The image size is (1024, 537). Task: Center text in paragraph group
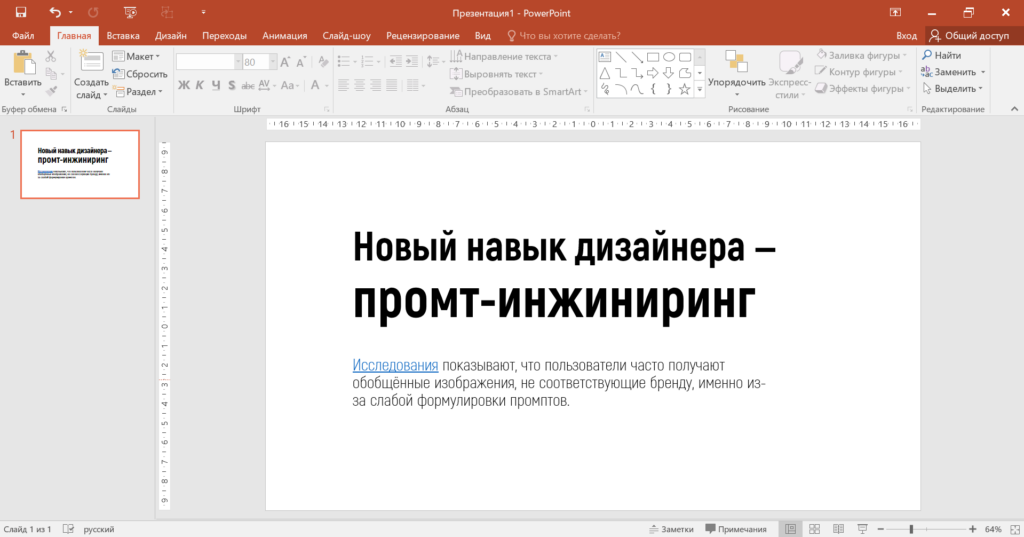pyautogui.click(x=359, y=85)
